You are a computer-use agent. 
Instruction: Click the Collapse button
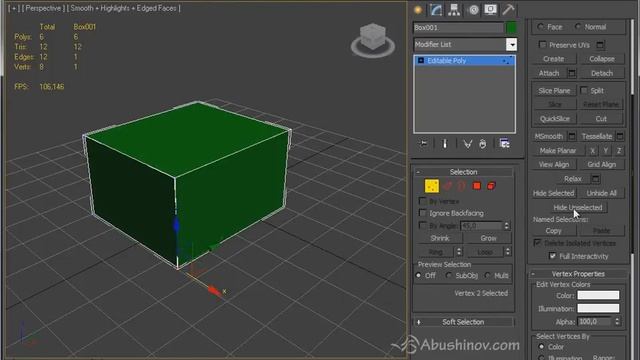[x=602, y=59]
